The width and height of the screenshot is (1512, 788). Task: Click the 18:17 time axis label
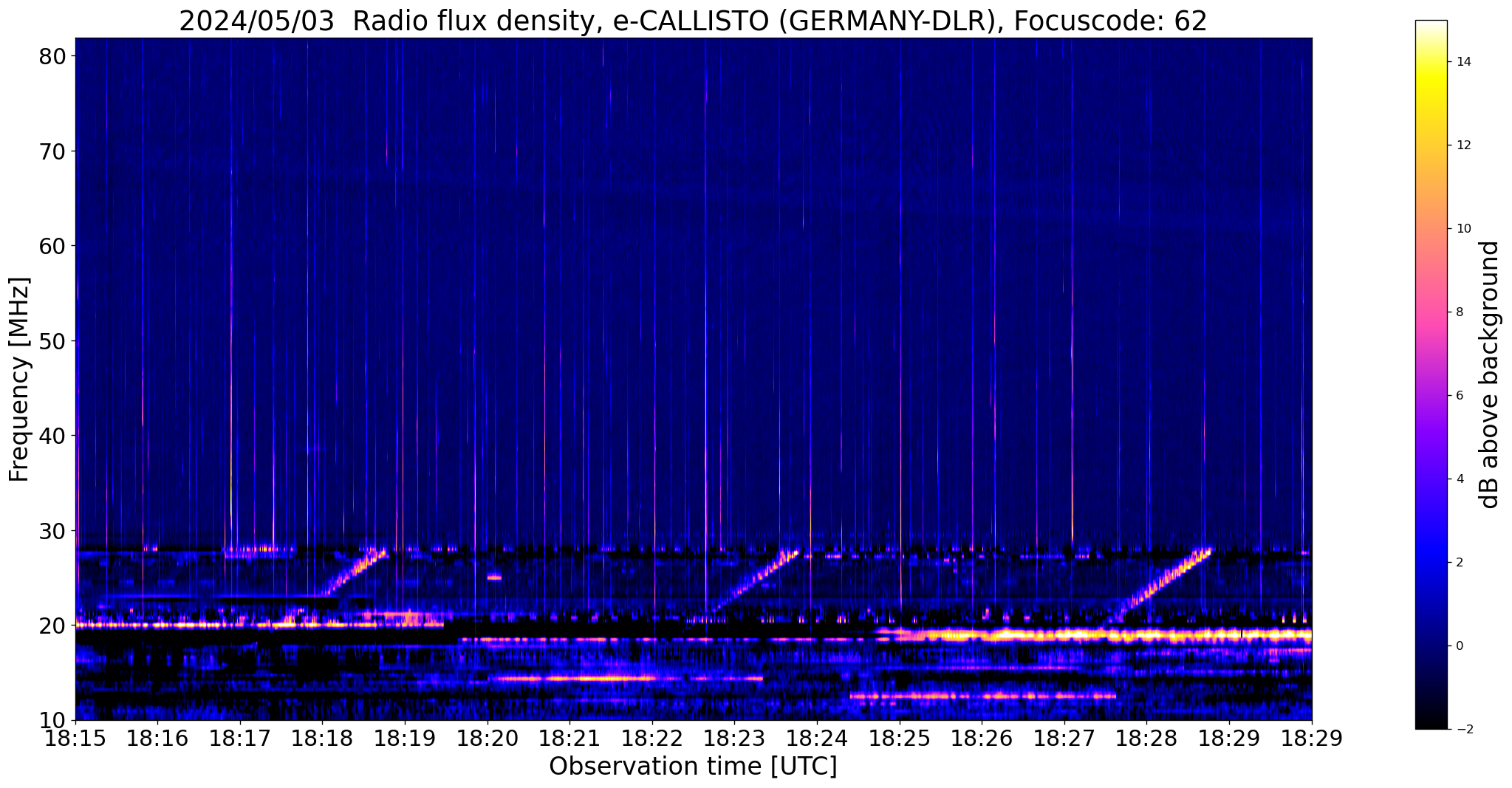click(x=240, y=739)
